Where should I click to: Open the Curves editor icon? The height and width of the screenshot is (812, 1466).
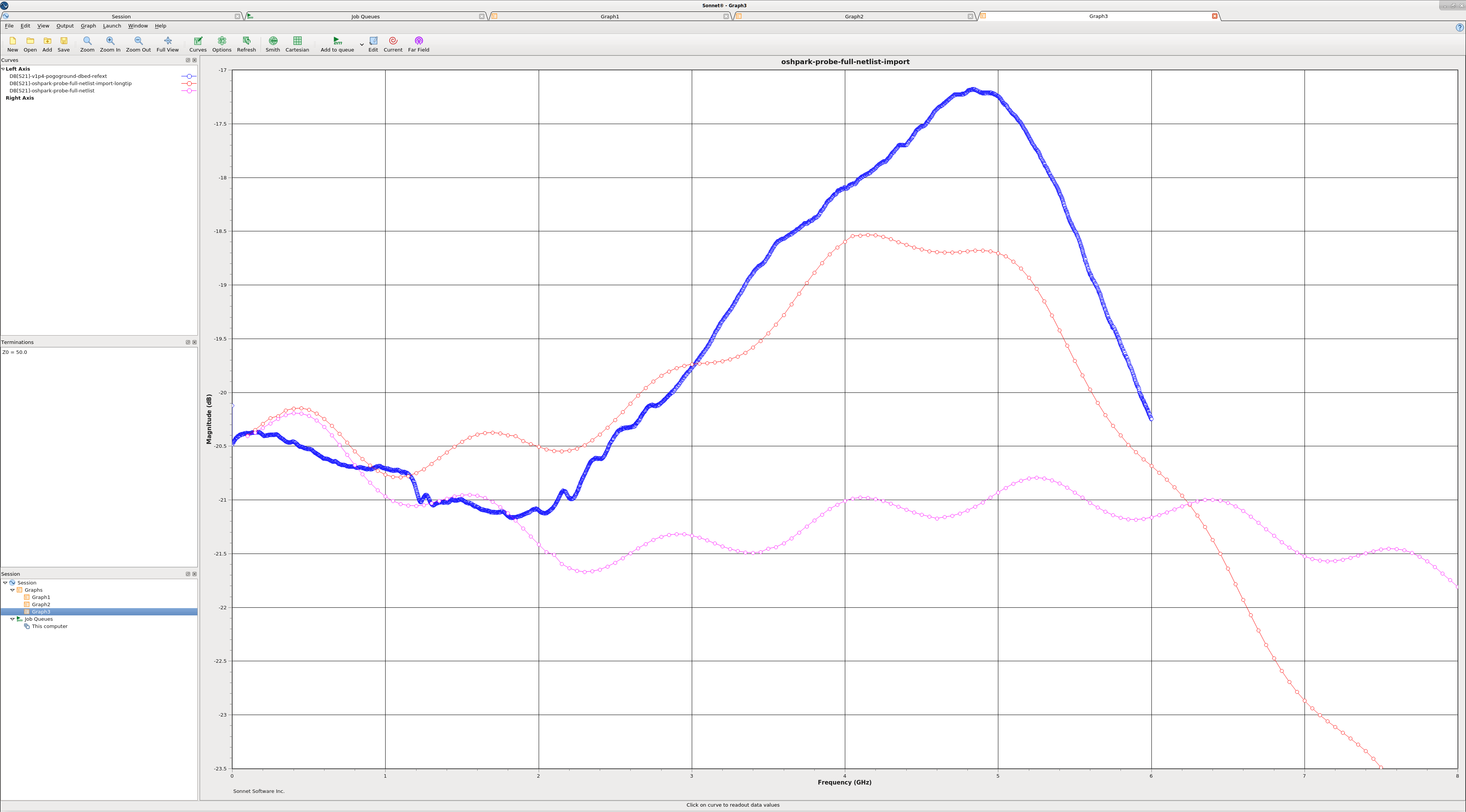click(198, 41)
